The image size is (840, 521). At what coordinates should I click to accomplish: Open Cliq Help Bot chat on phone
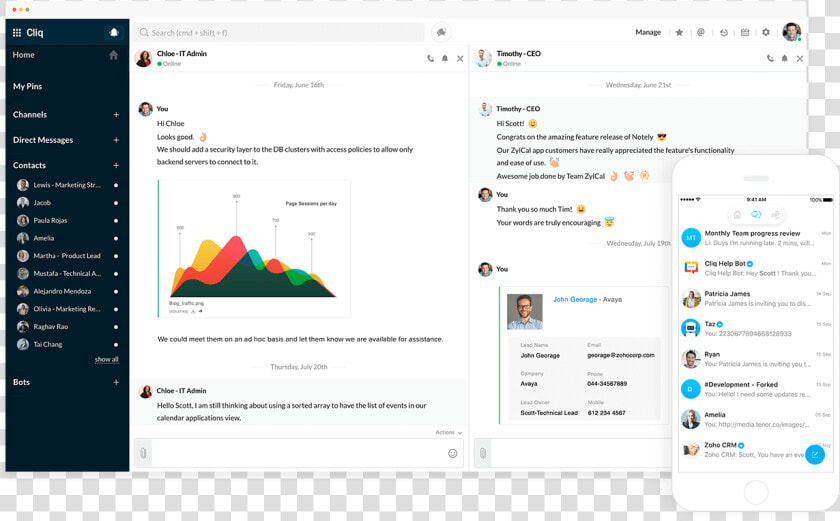click(755, 268)
